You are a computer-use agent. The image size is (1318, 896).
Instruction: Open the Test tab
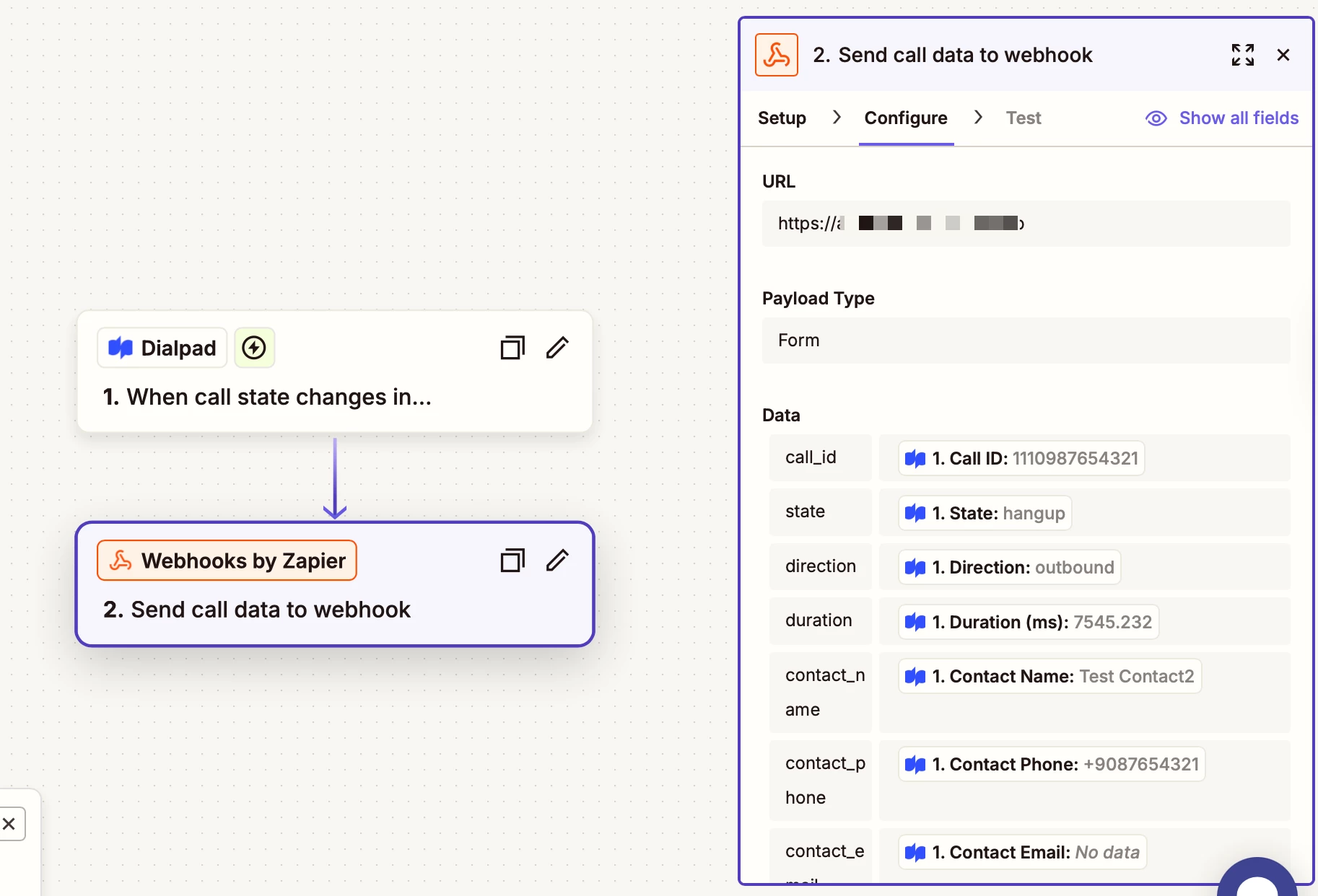click(x=1024, y=118)
